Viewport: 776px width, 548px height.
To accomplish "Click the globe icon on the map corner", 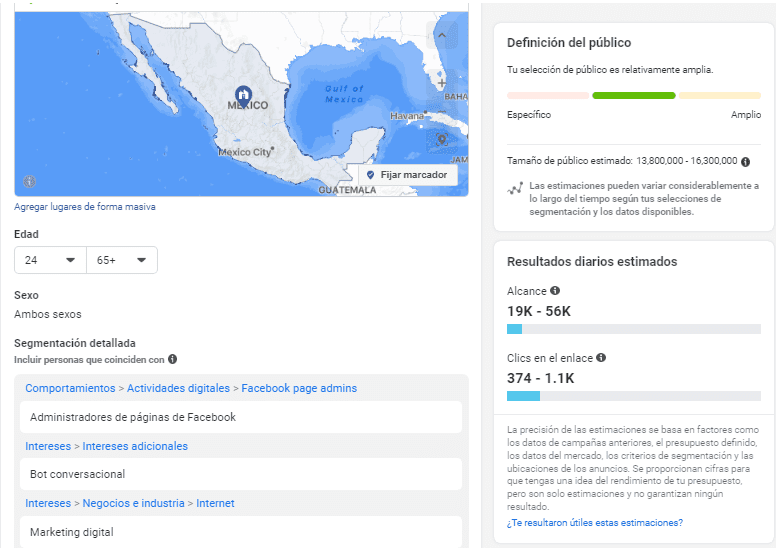I will click(x=30, y=182).
